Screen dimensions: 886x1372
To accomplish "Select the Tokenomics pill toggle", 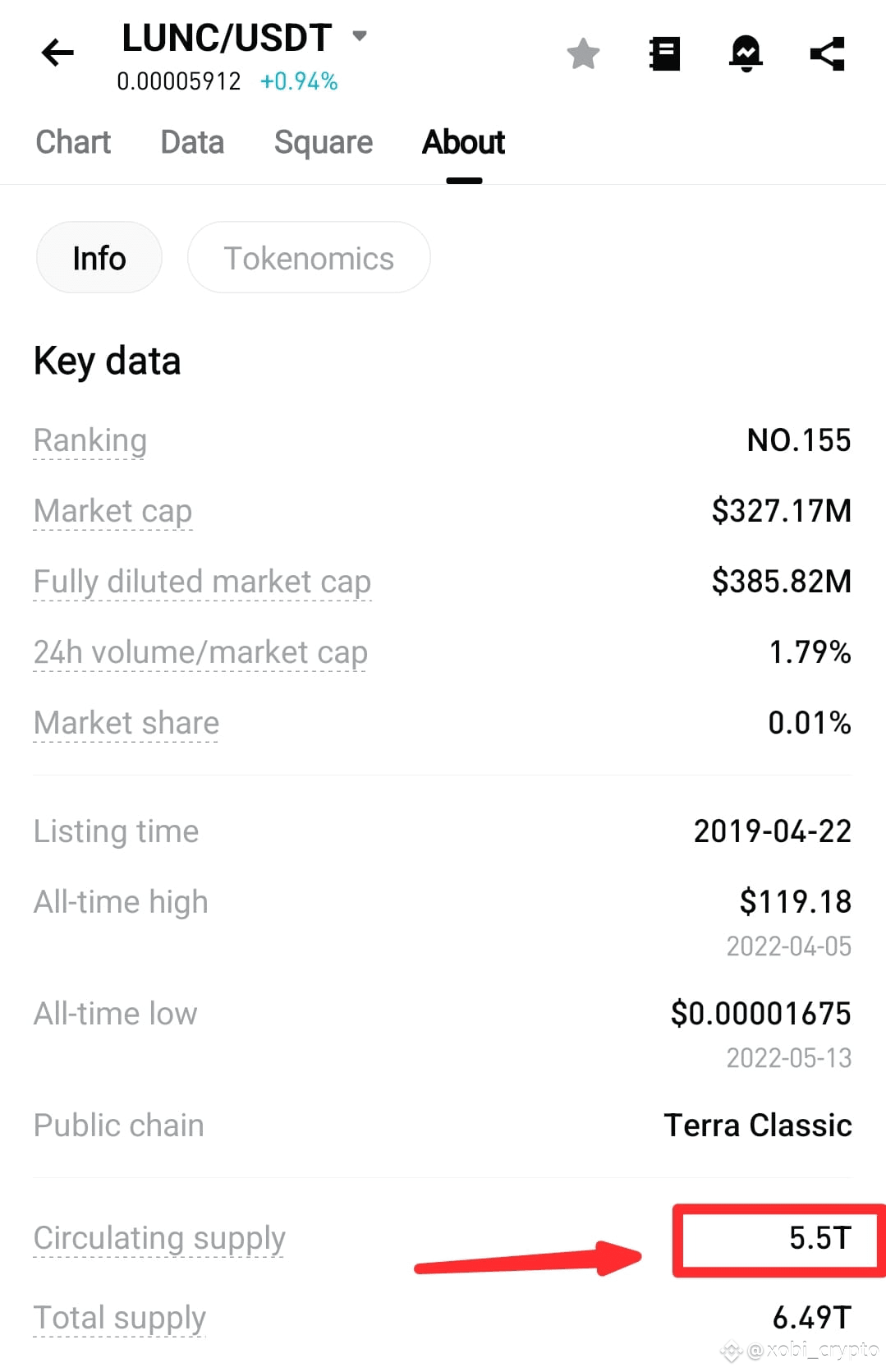I will pyautogui.click(x=309, y=258).
